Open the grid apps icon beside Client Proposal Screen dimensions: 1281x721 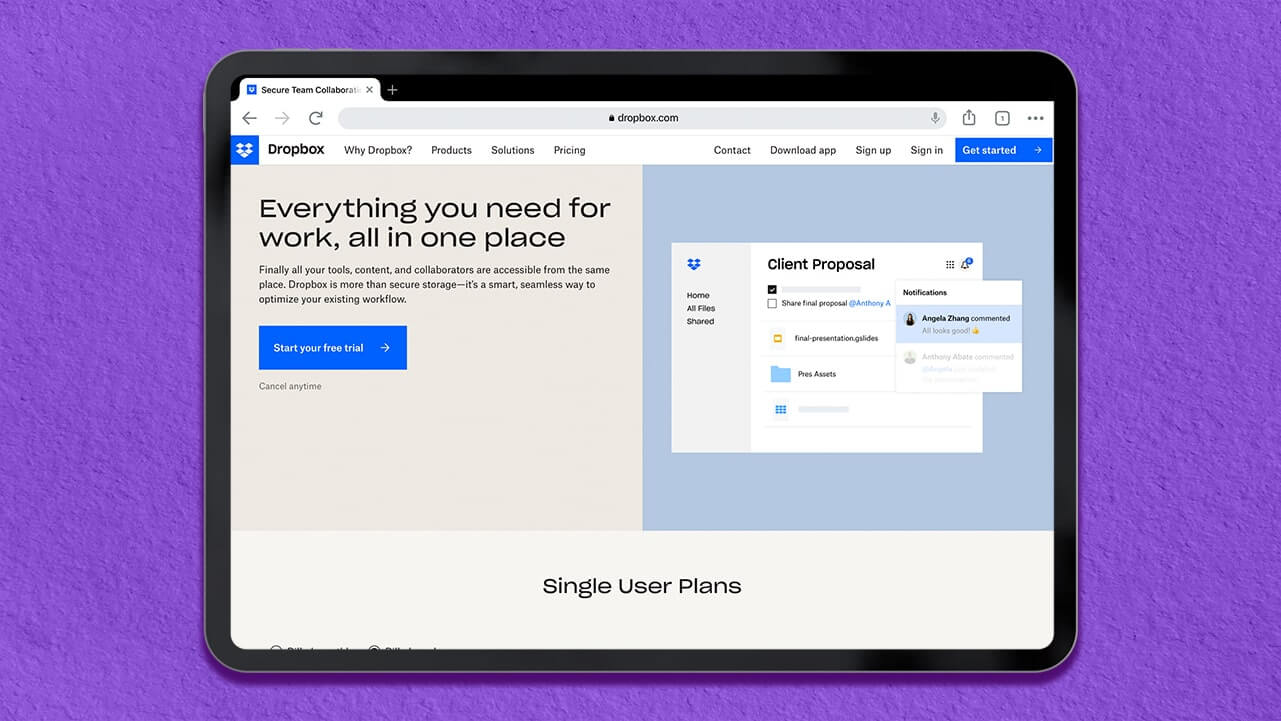(x=949, y=264)
